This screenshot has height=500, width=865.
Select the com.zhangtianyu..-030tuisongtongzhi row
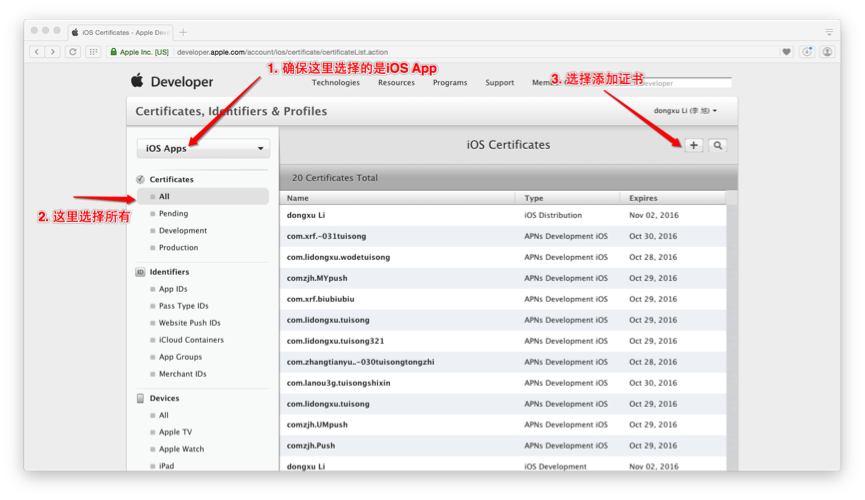(503, 362)
